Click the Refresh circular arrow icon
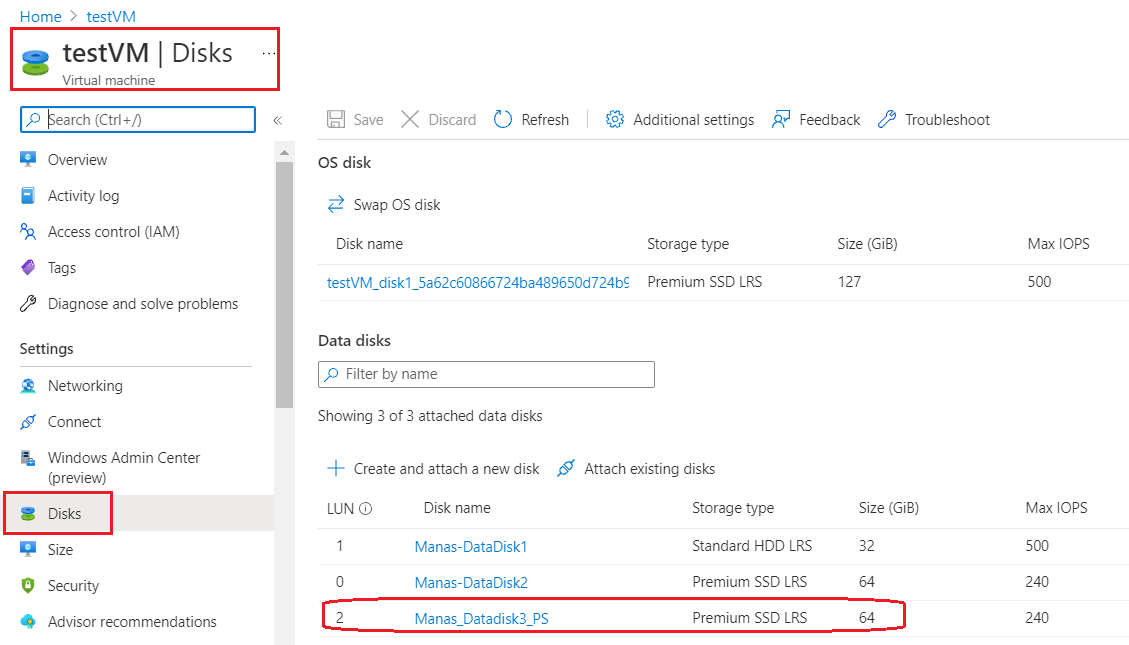Viewport: 1129px width, 645px height. [x=503, y=119]
